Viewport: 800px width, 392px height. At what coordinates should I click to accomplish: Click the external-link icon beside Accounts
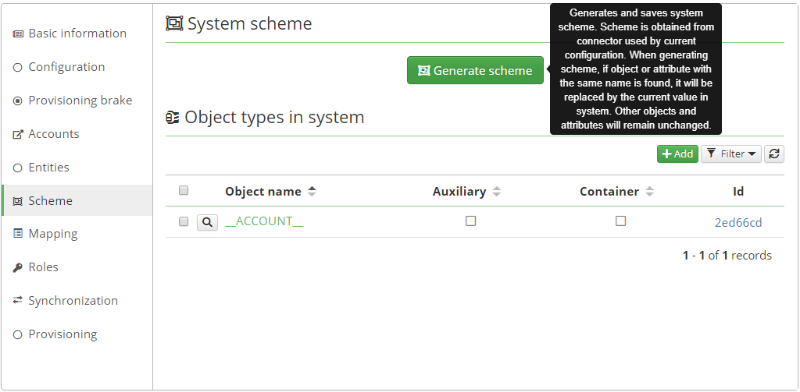point(18,134)
